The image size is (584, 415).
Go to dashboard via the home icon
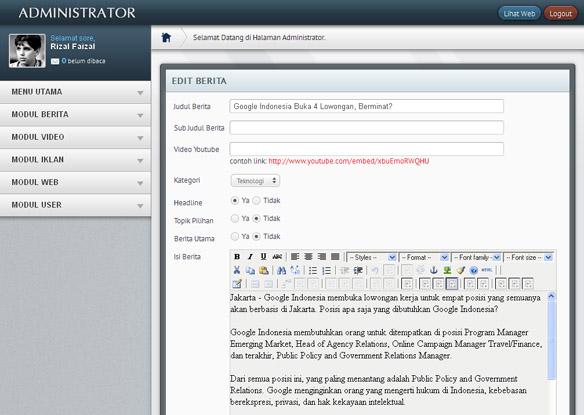(166, 37)
